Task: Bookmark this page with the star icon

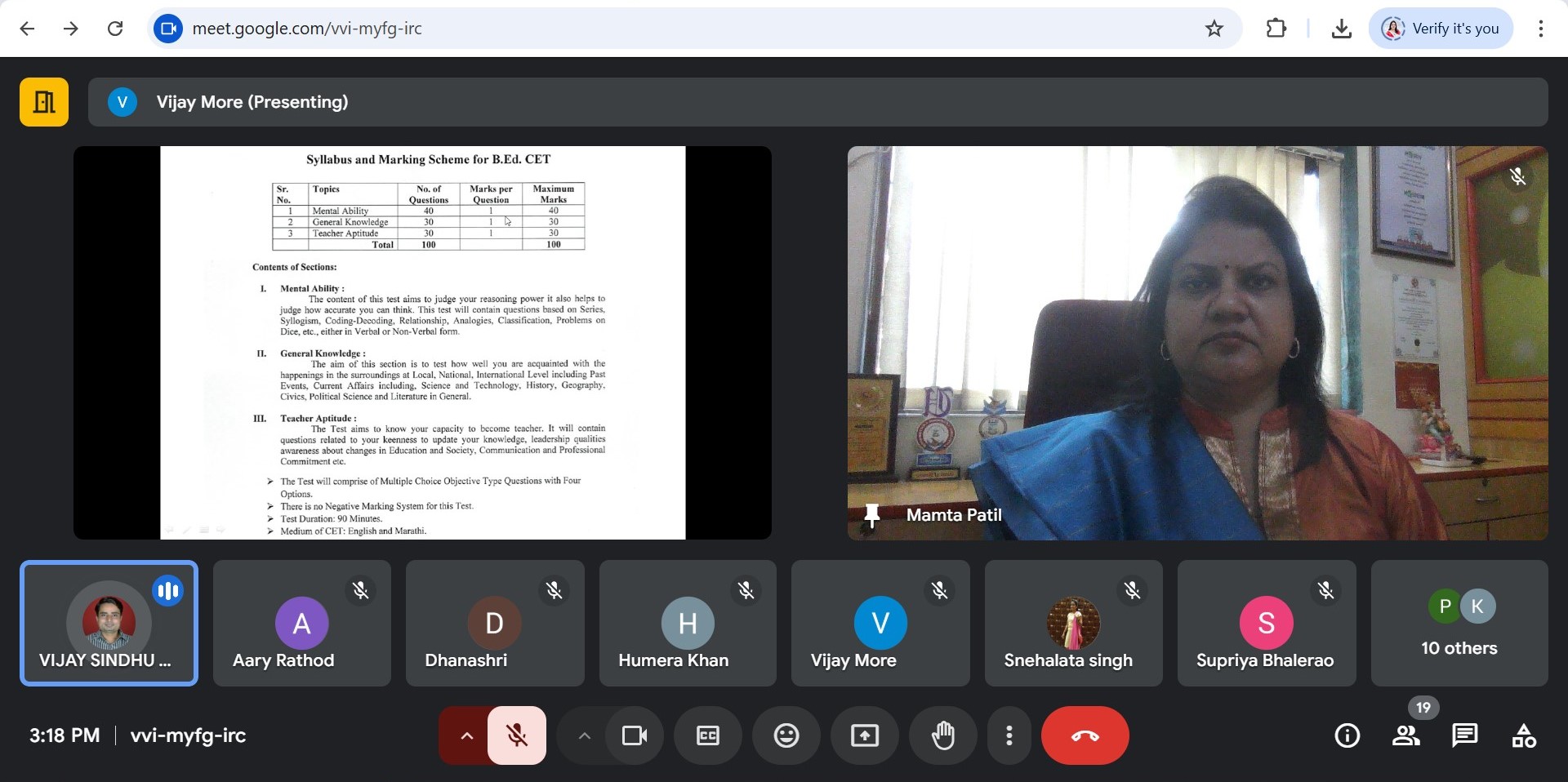Action: [x=1214, y=29]
